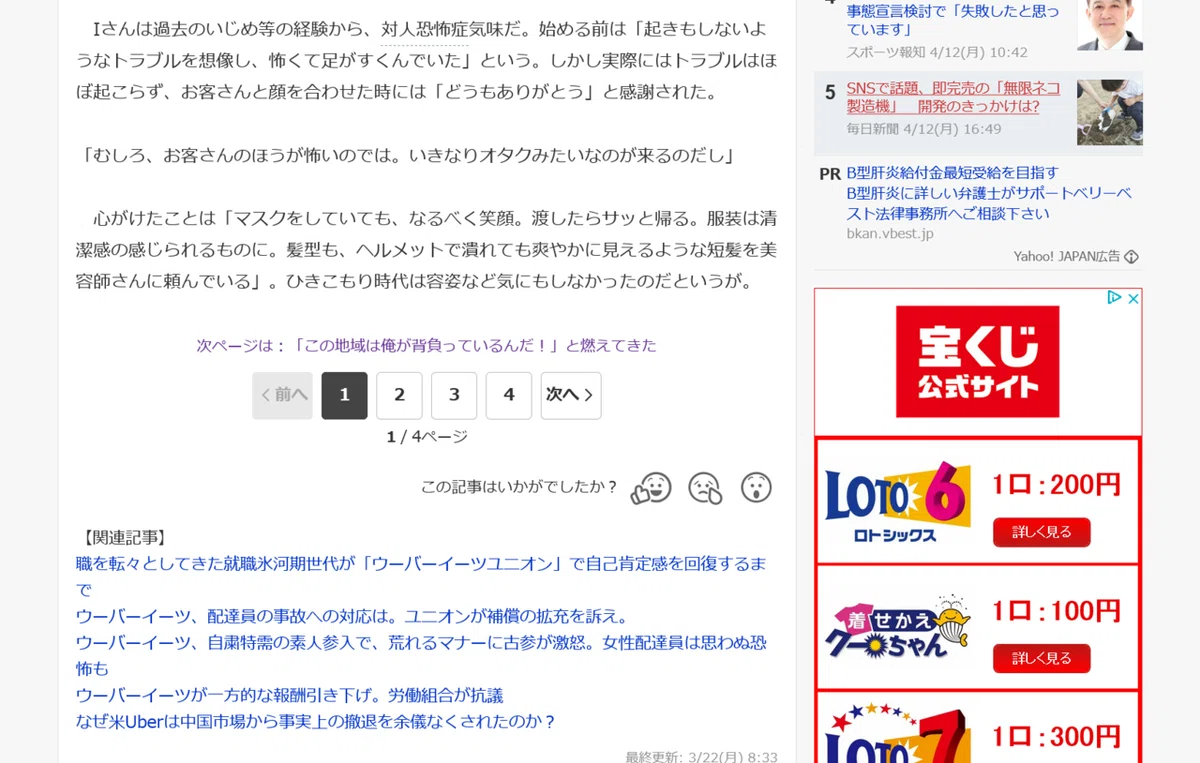
Task: Click the surprised face reaction icon
Action: coord(756,487)
